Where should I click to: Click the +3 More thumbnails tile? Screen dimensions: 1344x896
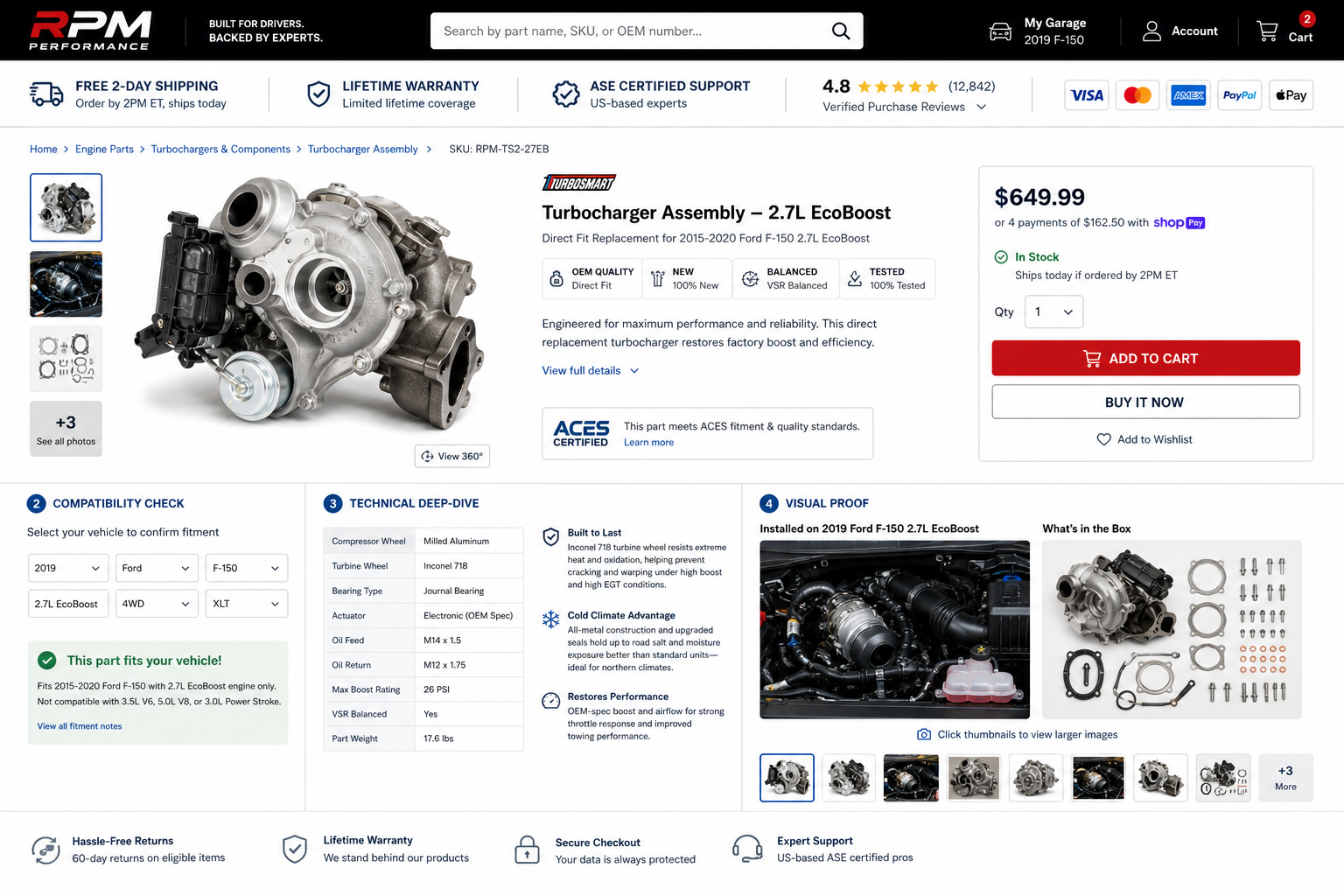(x=1285, y=778)
